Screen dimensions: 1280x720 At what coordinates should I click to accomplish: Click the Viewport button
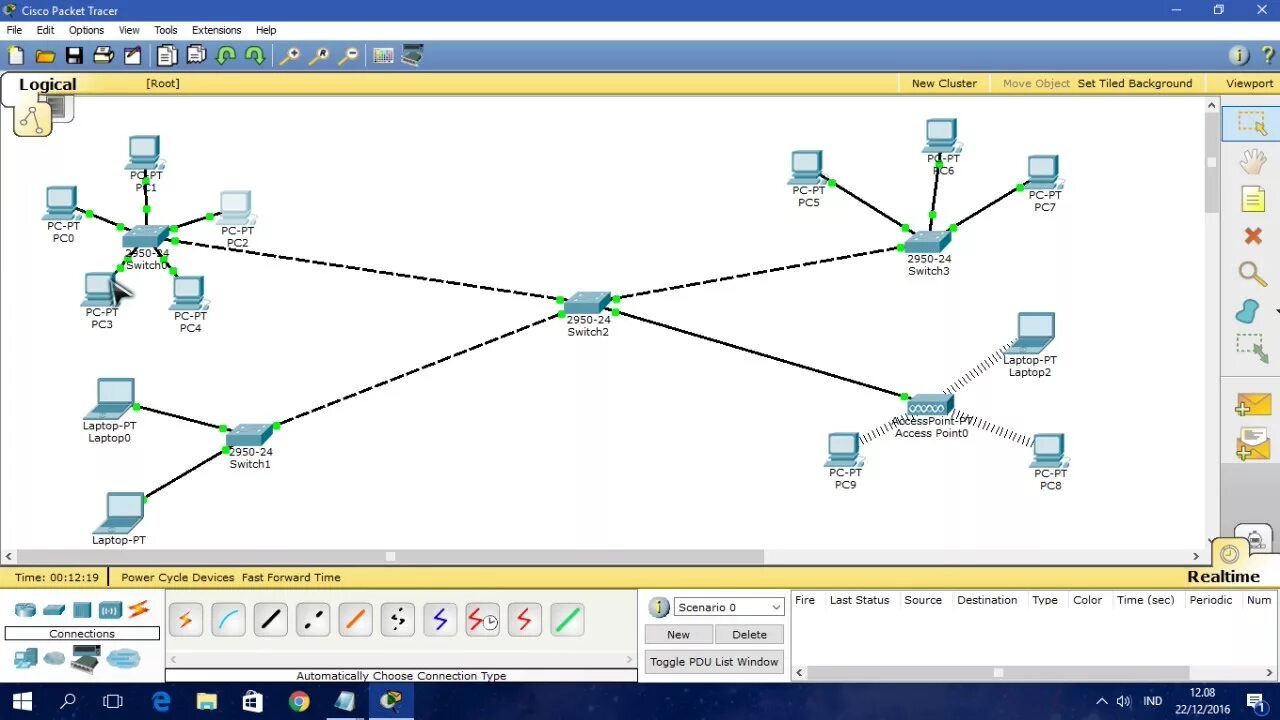[1250, 83]
